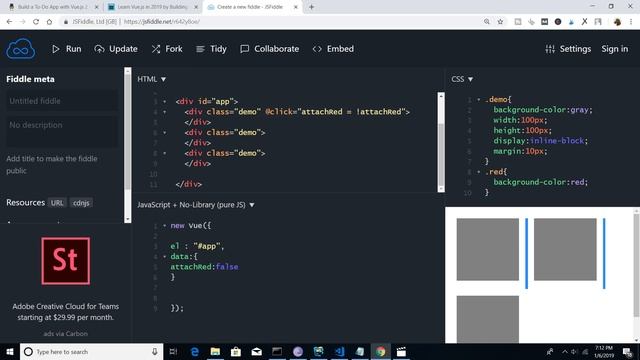Click the Update button
Image resolution: width=640 pixels, height=360 pixels.
[x=116, y=49]
